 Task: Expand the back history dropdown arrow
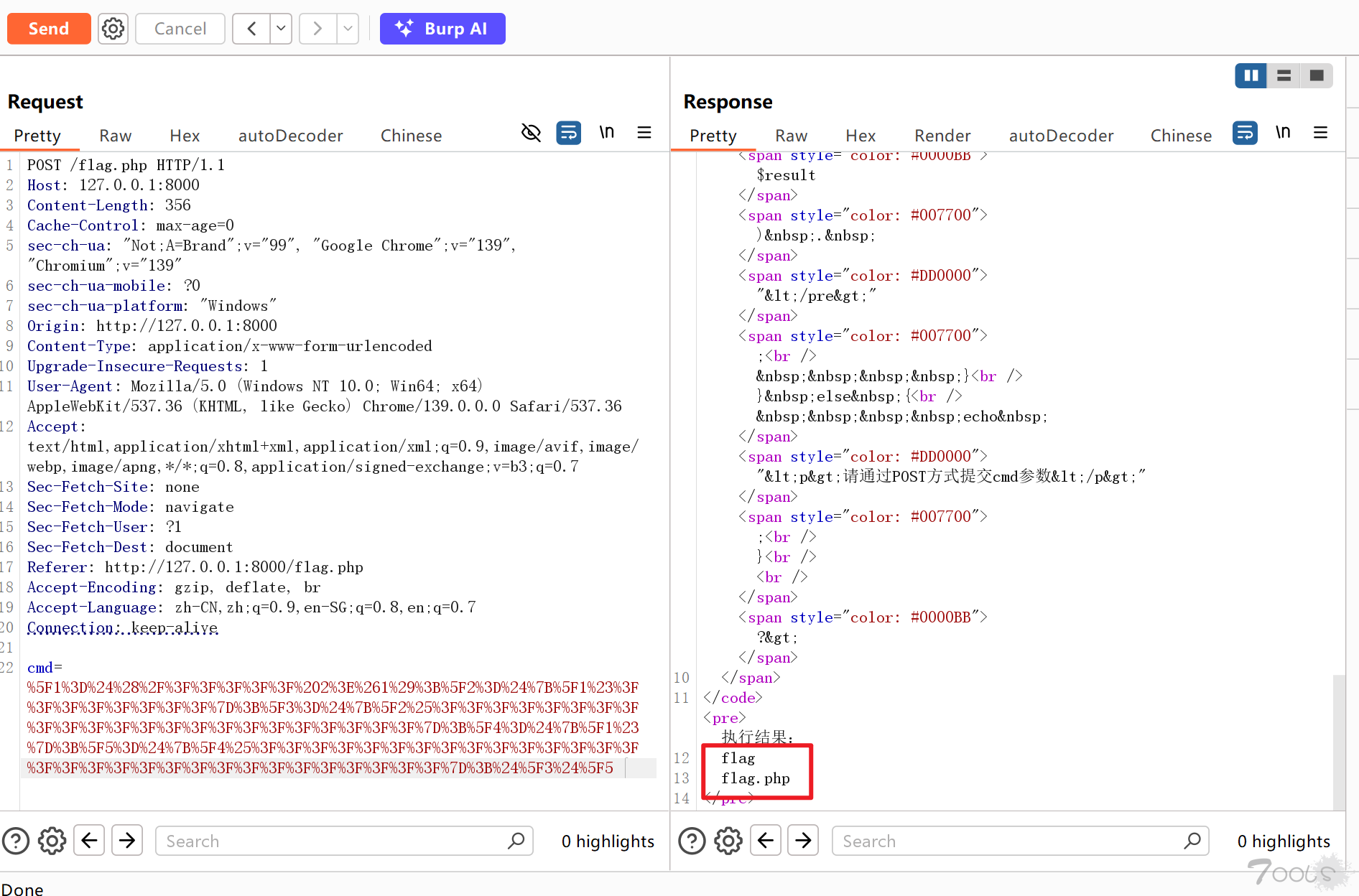coord(281,29)
